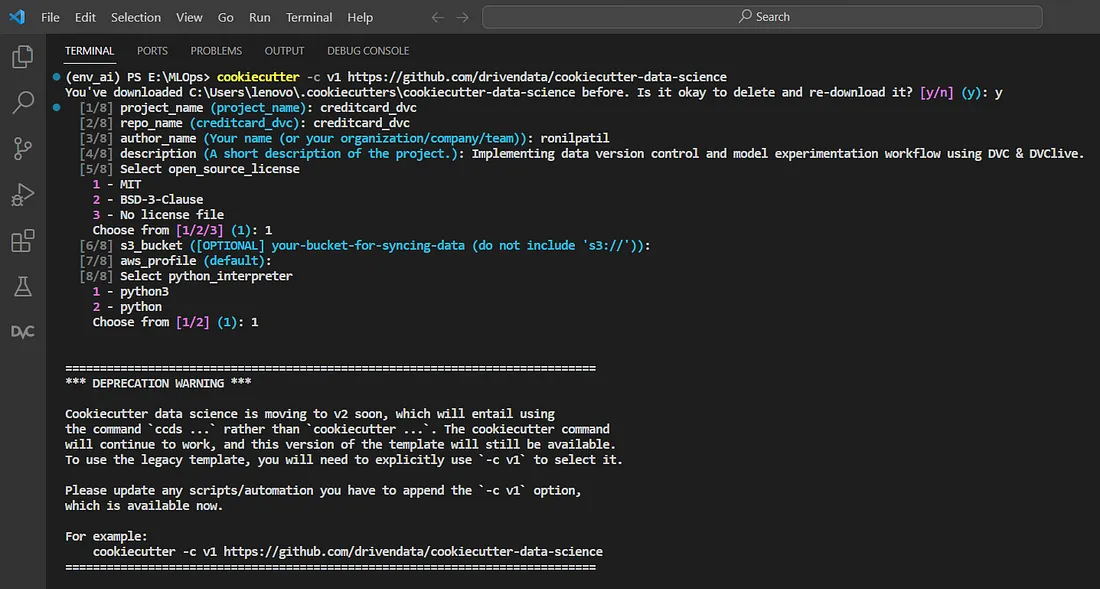Open the Testing flask view

pos(23,286)
